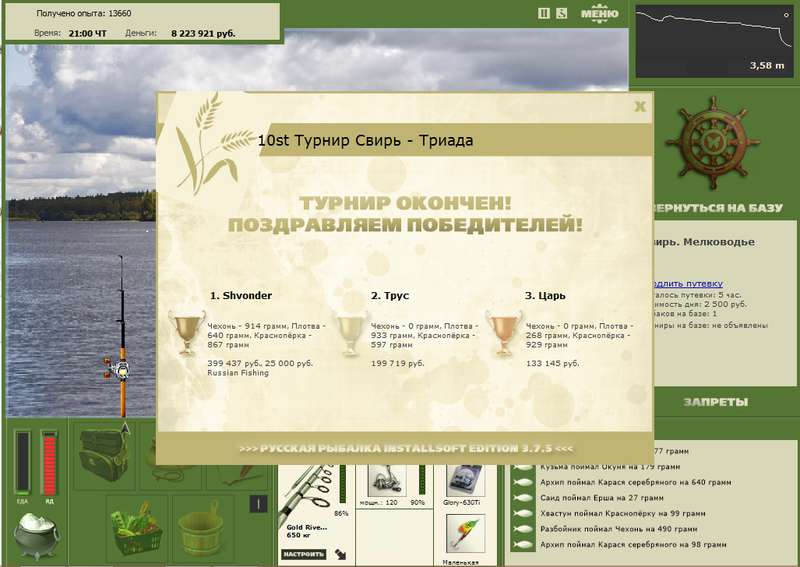
Task: Click the Russian Fishing sponsor text
Action: click(238, 373)
